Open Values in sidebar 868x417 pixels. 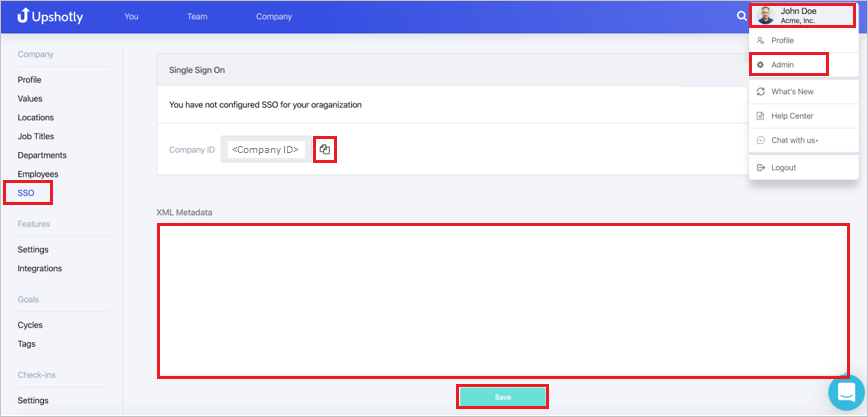click(30, 99)
